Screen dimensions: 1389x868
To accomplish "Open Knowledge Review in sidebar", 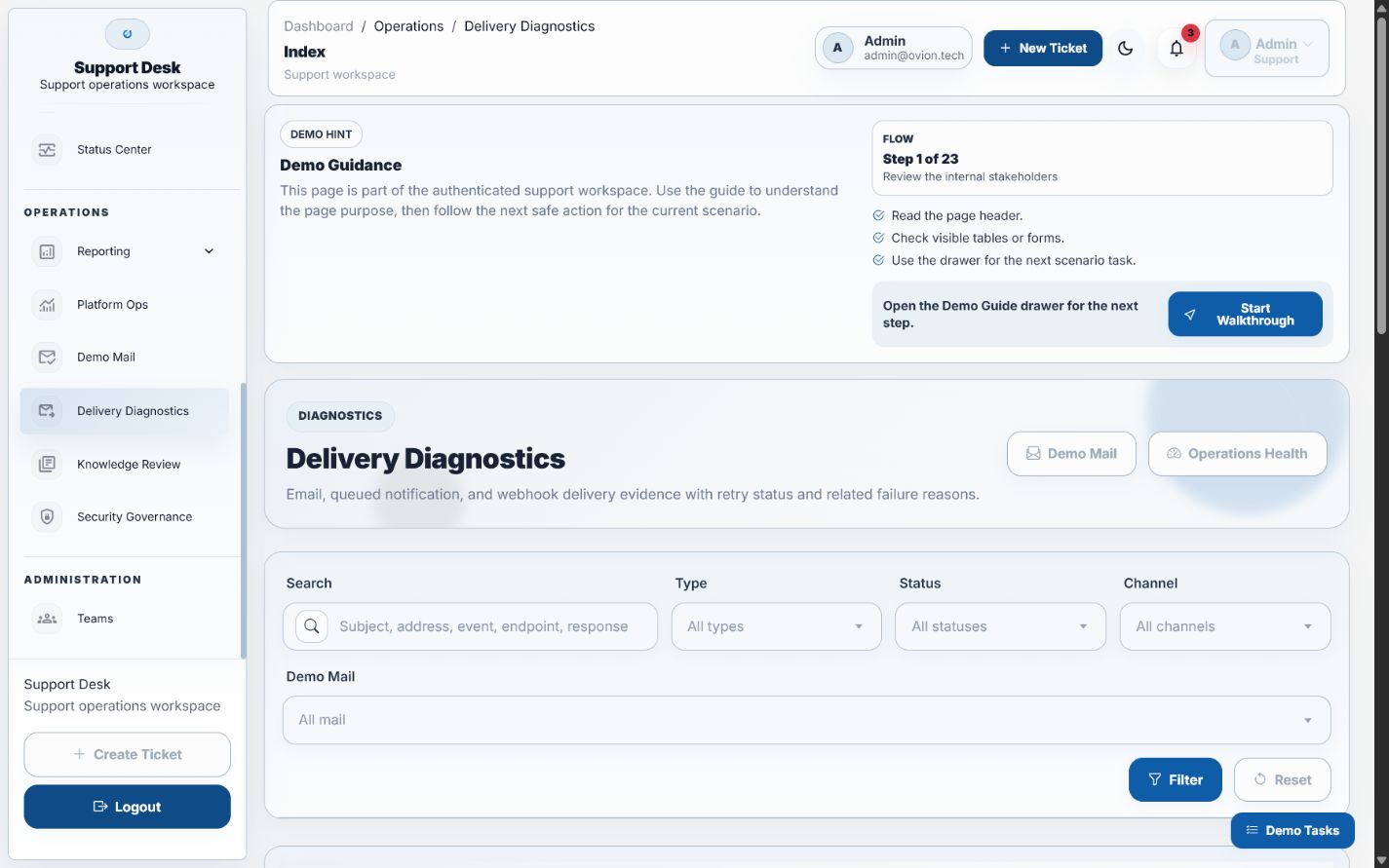I will pyautogui.click(x=125, y=465).
